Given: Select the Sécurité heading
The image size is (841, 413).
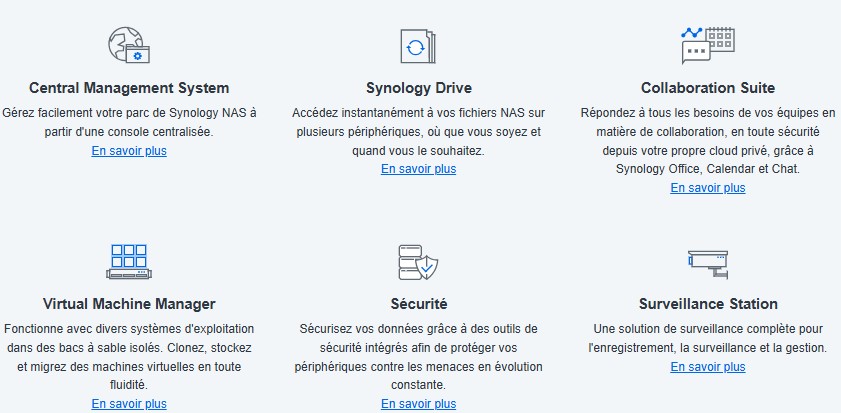Looking at the screenshot, I should [418, 304].
